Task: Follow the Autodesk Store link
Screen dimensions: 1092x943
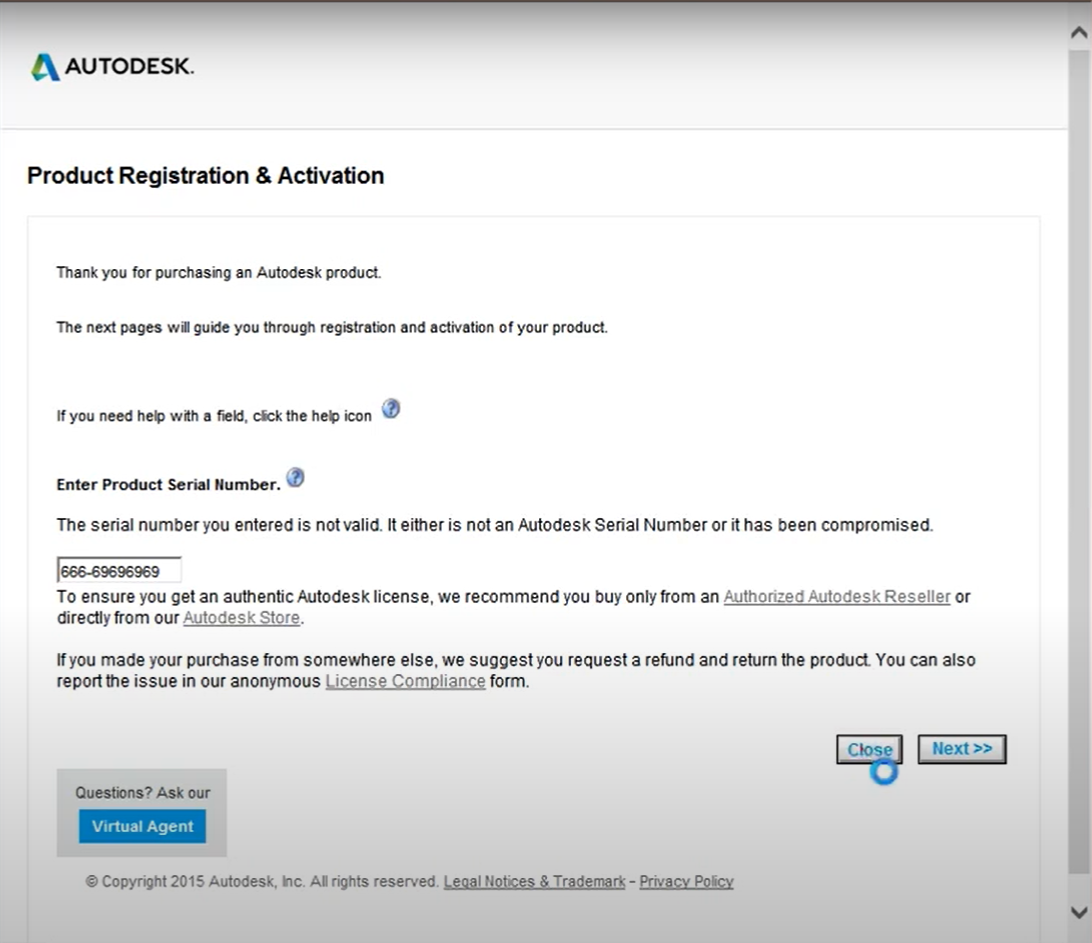Action: 241,618
